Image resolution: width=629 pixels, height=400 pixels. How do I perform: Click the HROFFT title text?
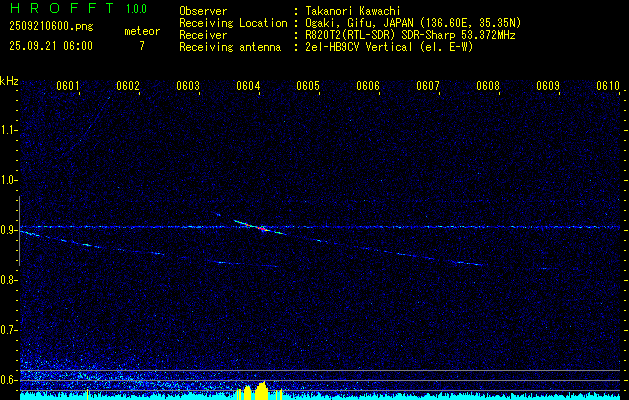coord(62,8)
